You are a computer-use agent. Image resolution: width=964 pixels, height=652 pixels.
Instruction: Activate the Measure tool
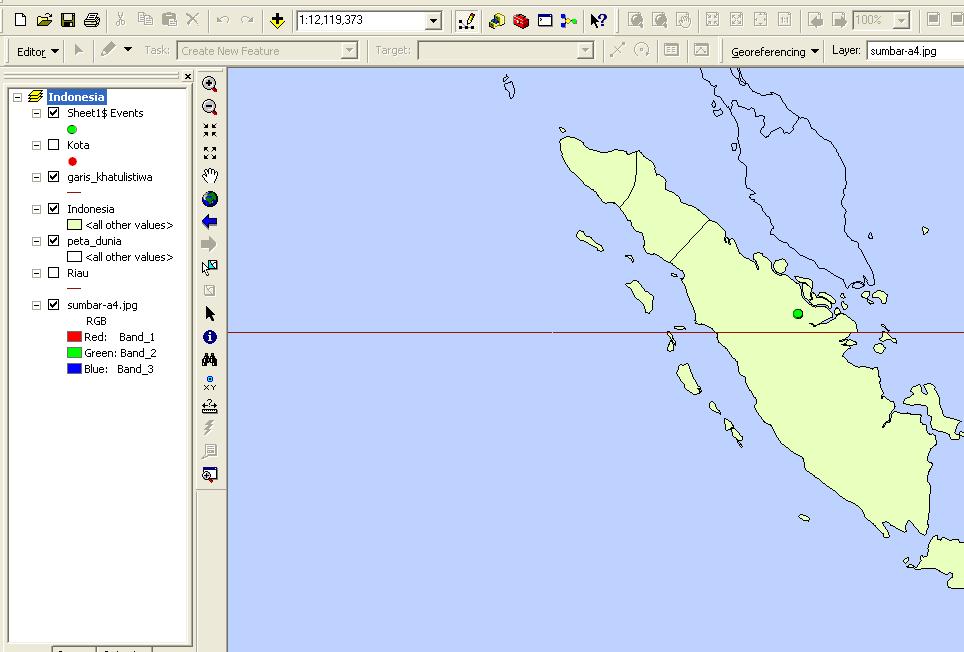pyautogui.click(x=209, y=405)
